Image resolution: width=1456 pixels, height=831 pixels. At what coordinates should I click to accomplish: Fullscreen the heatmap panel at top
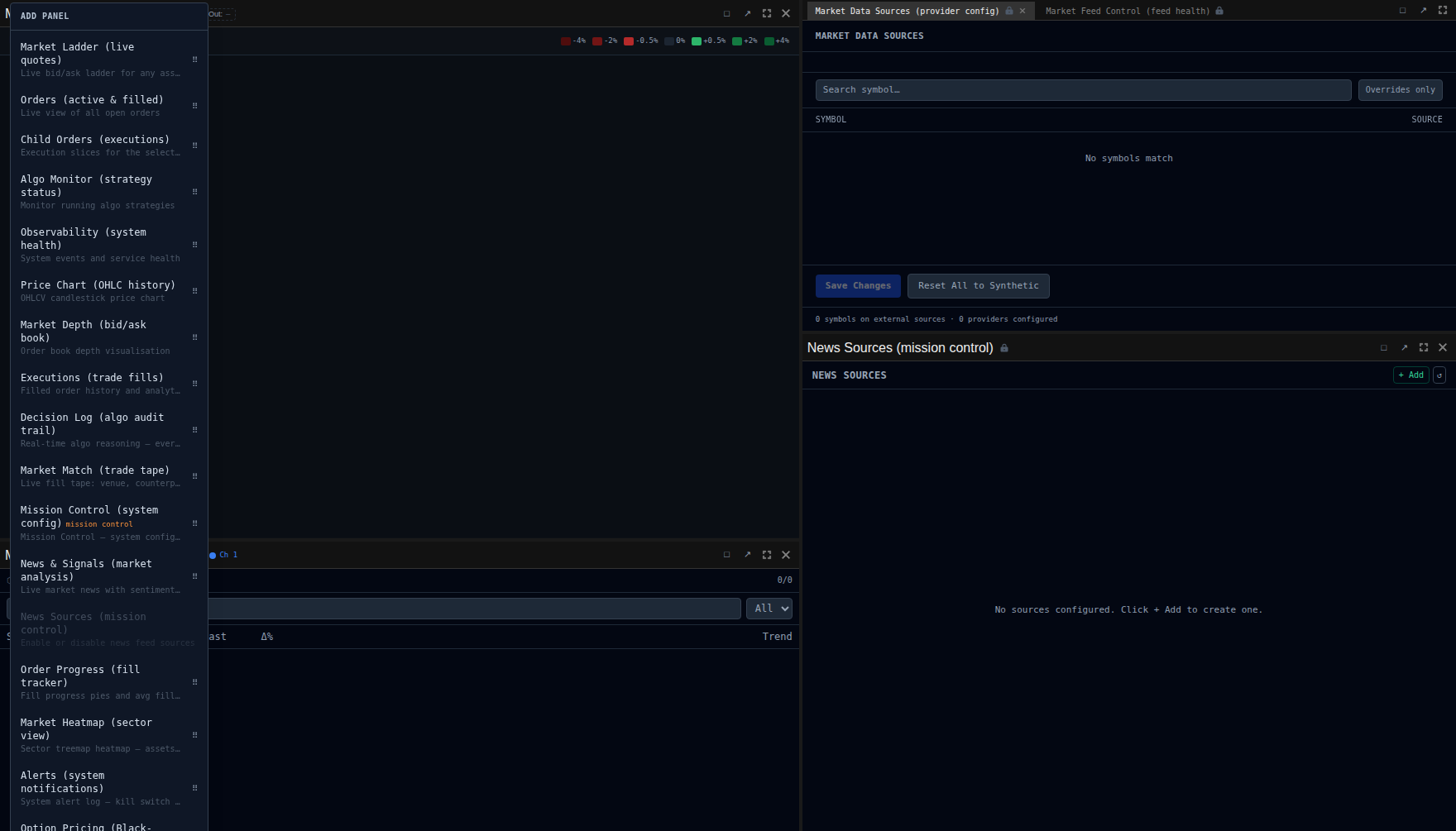[x=767, y=13]
